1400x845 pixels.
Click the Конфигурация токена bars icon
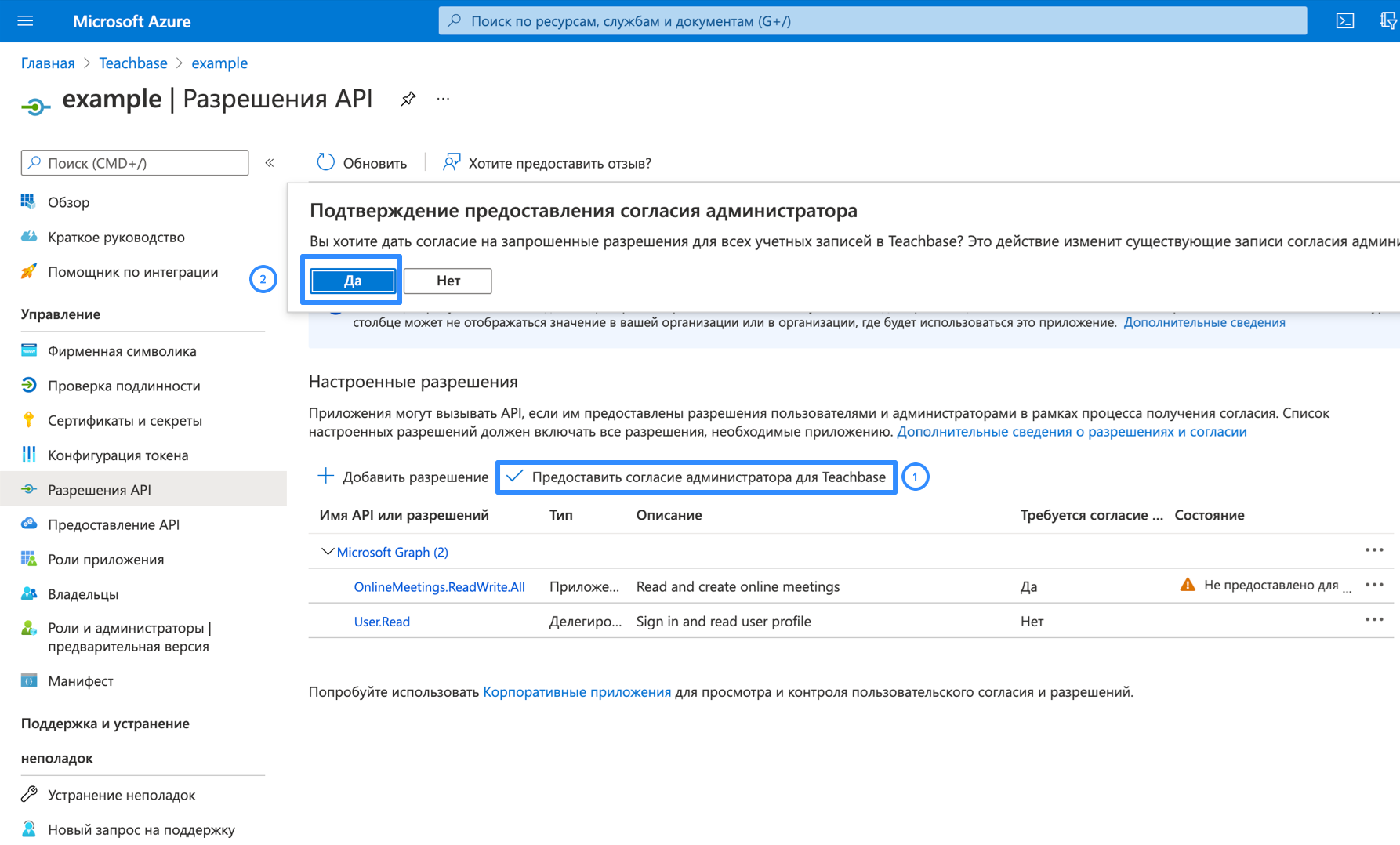tap(28, 455)
